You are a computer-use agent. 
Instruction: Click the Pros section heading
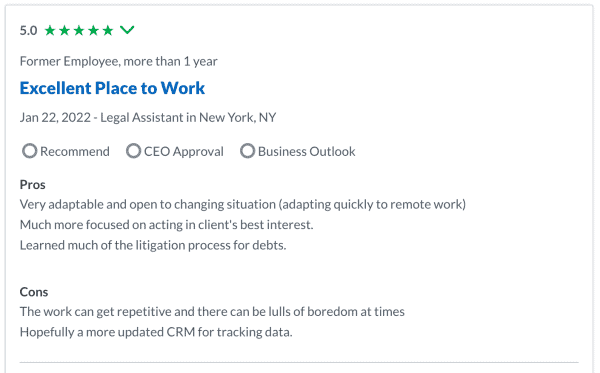33,185
